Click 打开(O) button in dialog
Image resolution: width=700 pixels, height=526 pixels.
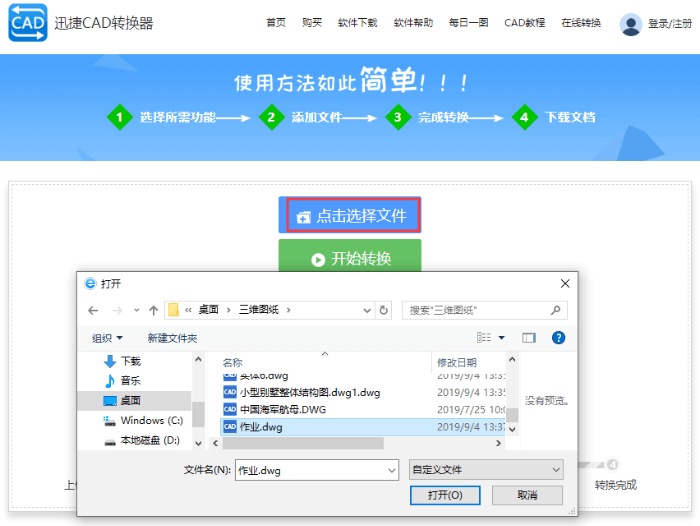pyautogui.click(x=445, y=495)
